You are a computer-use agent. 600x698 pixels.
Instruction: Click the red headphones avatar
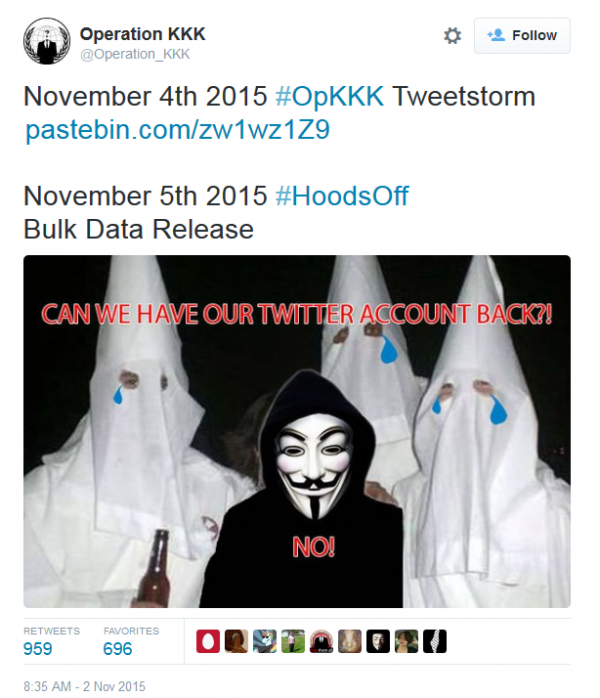[321, 641]
